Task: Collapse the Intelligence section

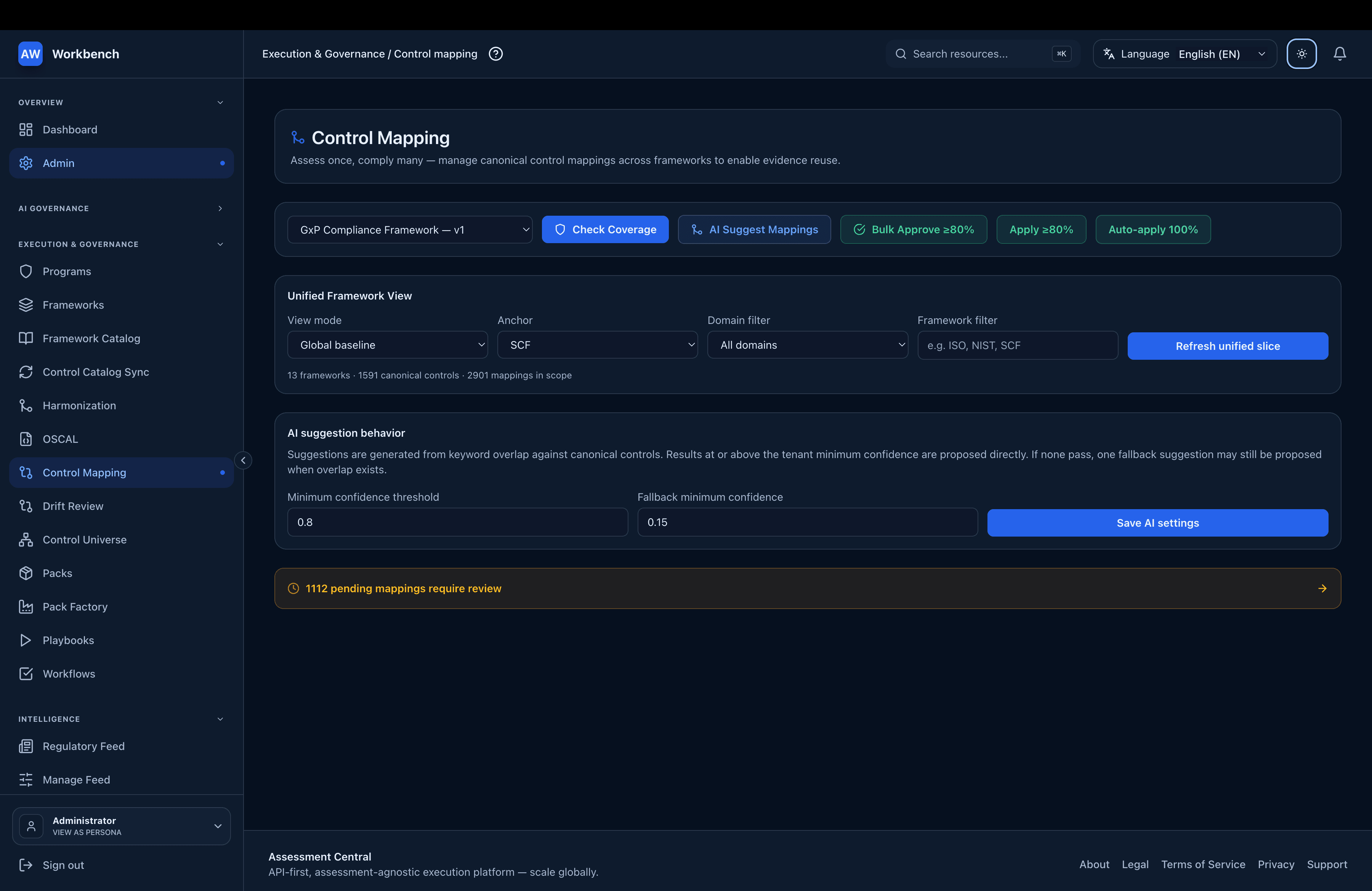Action: point(220,719)
